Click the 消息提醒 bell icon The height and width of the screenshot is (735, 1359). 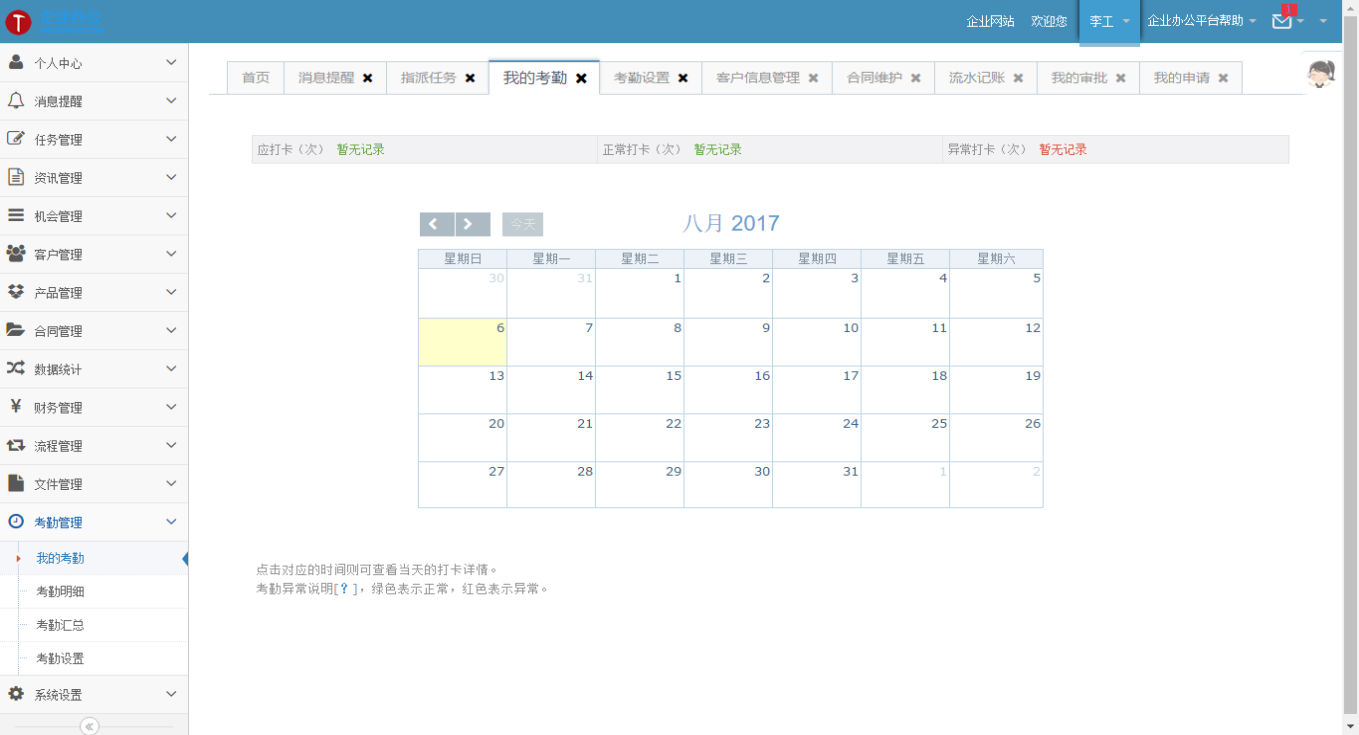coord(16,100)
